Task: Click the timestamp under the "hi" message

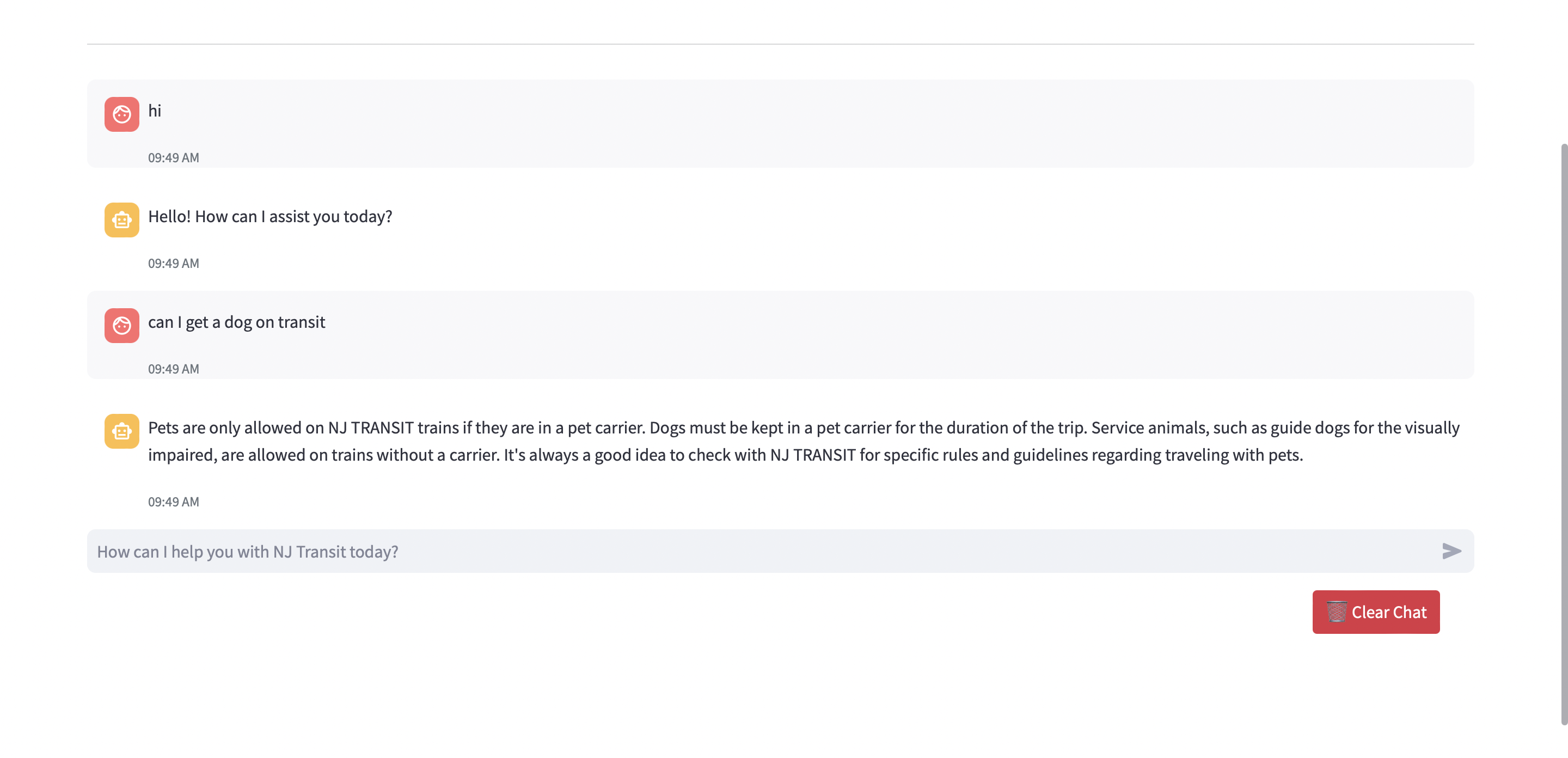Action: [x=174, y=158]
